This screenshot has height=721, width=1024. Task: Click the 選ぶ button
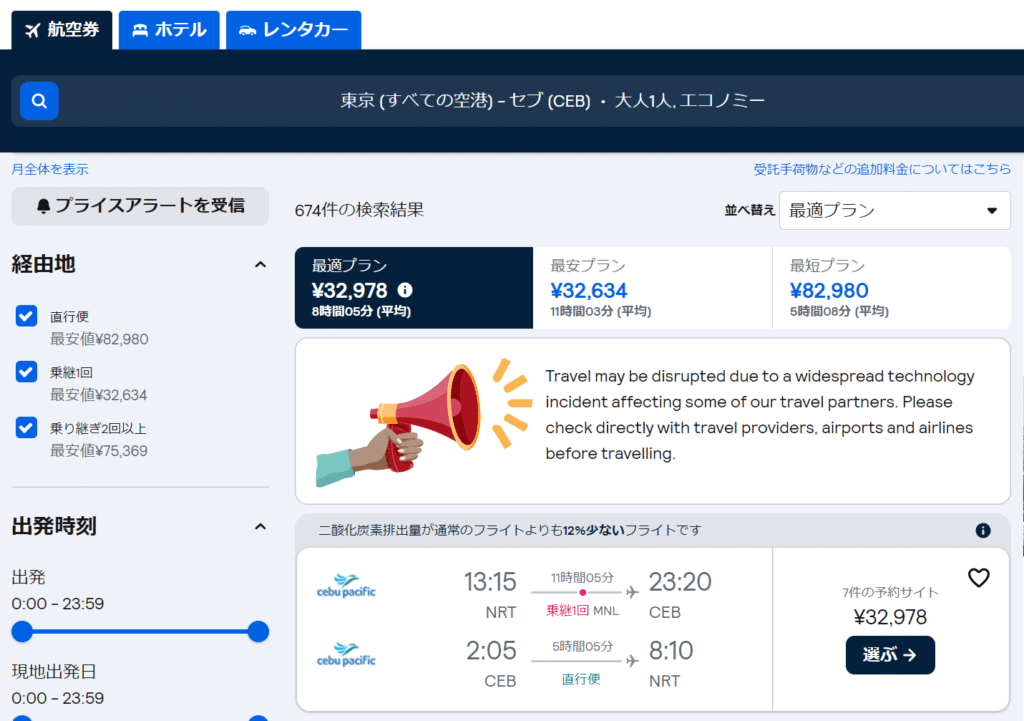[x=890, y=655]
